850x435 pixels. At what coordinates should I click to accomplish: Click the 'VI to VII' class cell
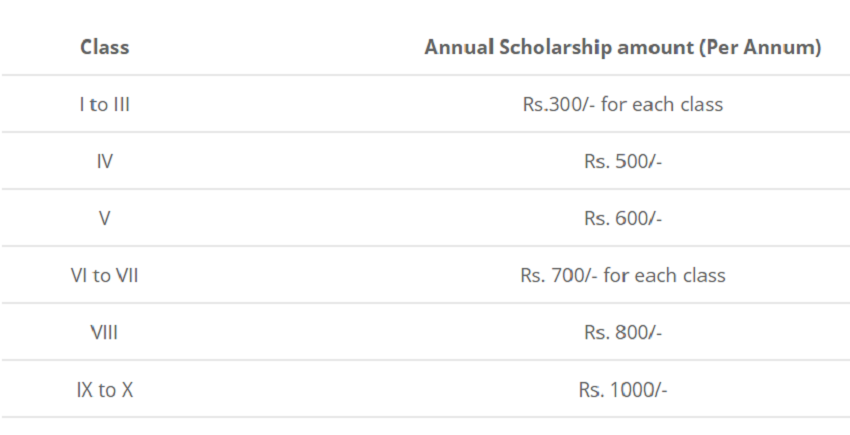pos(104,275)
